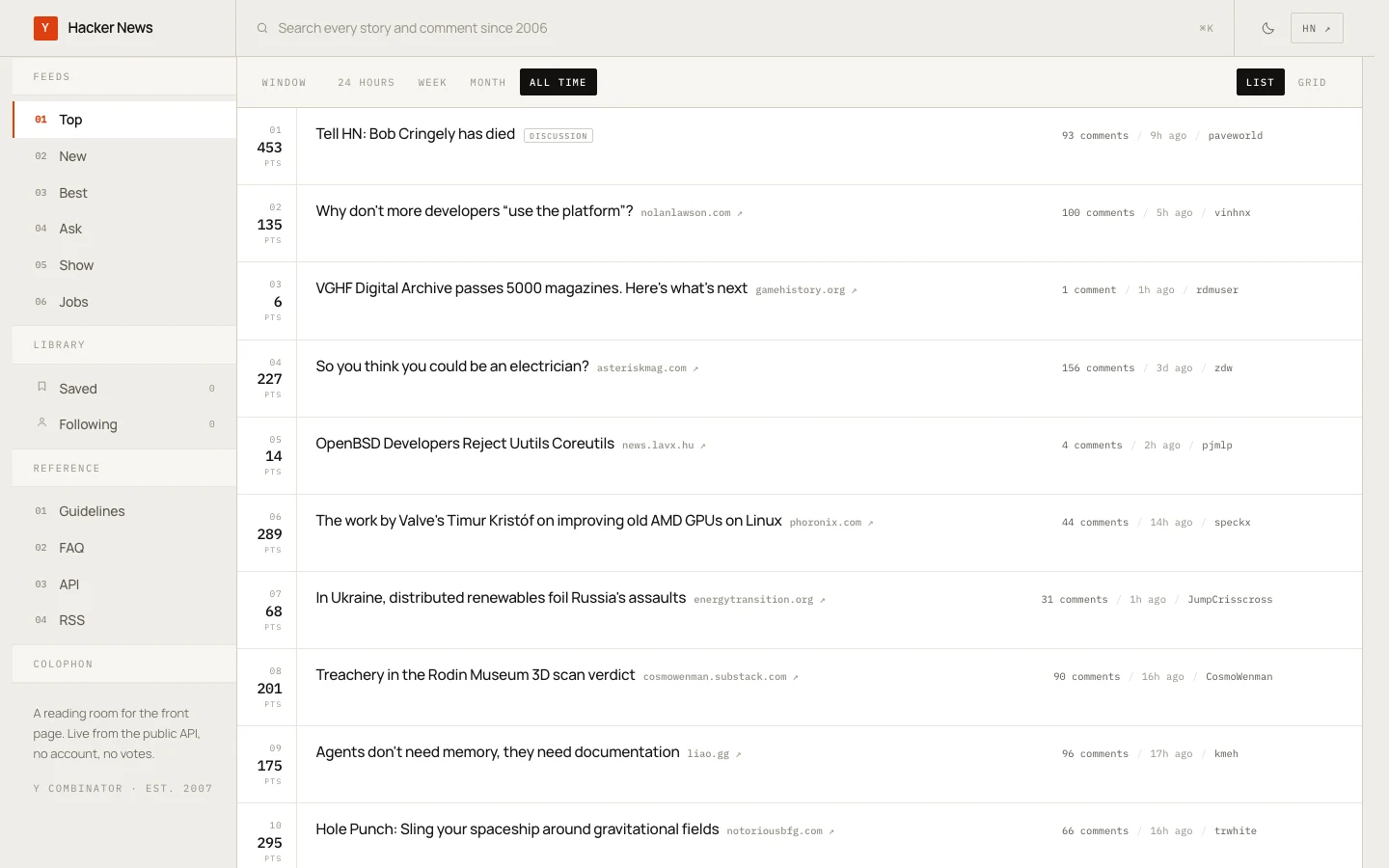Open the API reference link
The height and width of the screenshot is (868, 1389).
(124, 584)
